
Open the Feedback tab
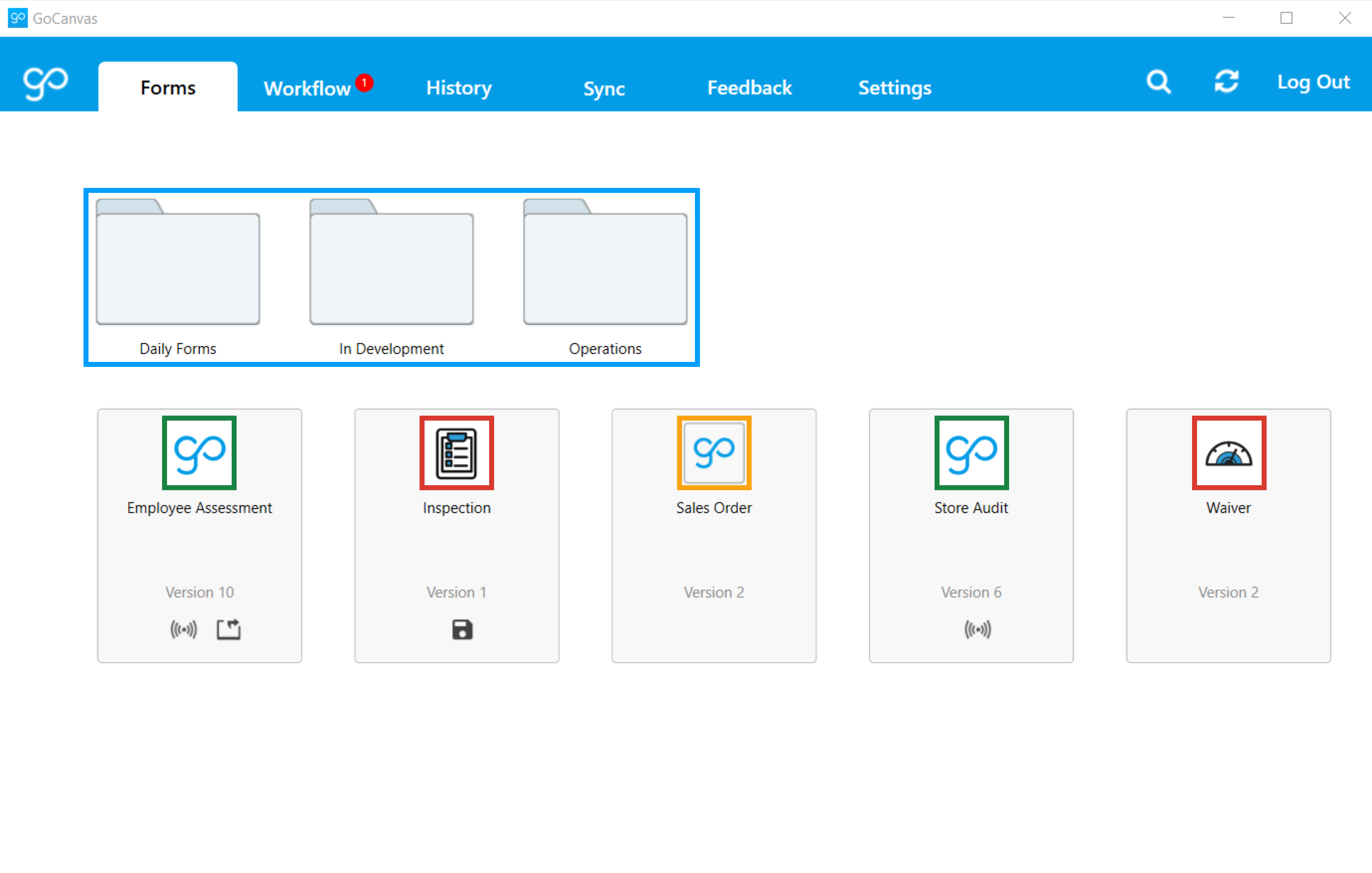[749, 88]
